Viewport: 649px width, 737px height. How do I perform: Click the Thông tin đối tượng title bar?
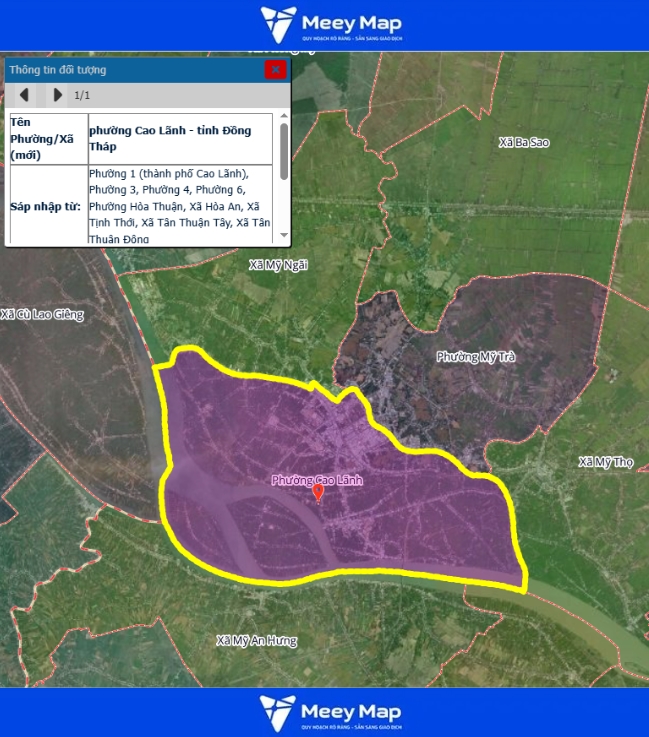pos(130,70)
